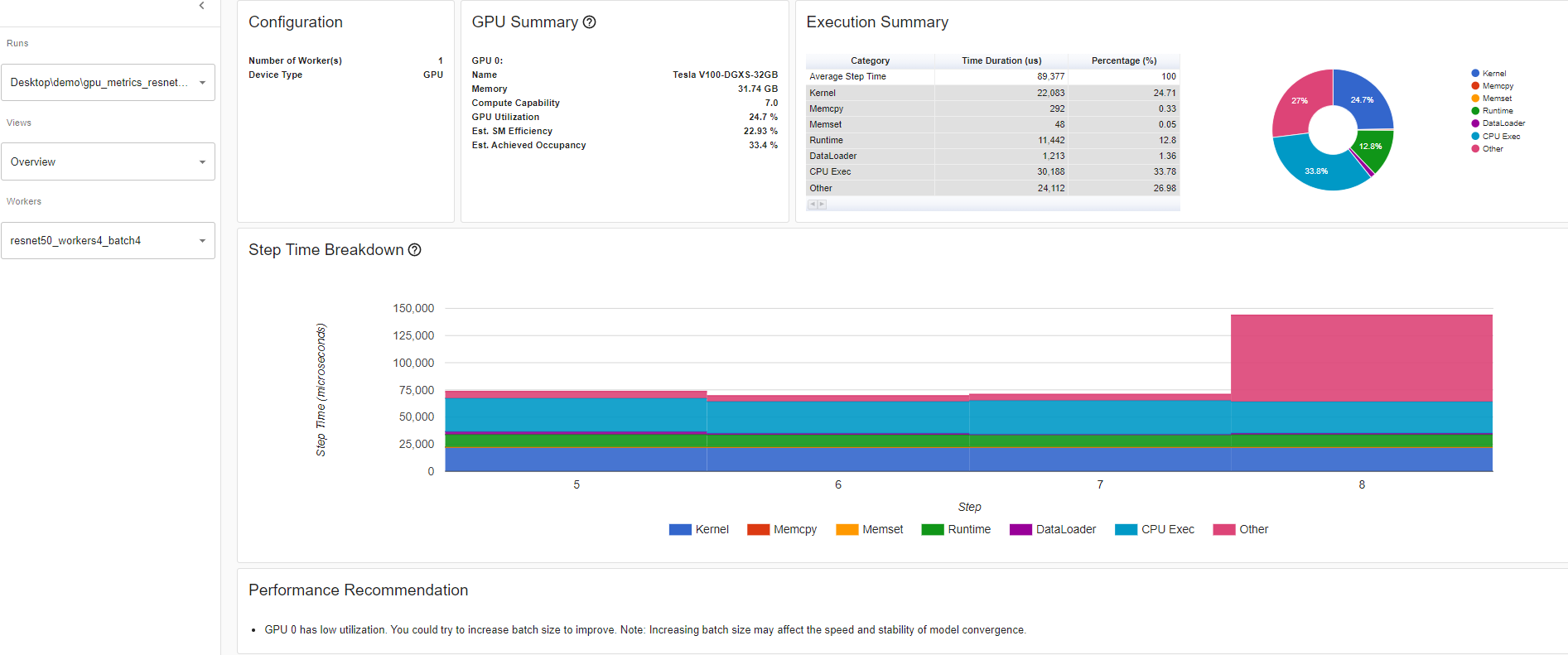Sort table by Percentage column header
1568x655 pixels.
pyautogui.click(x=1123, y=60)
